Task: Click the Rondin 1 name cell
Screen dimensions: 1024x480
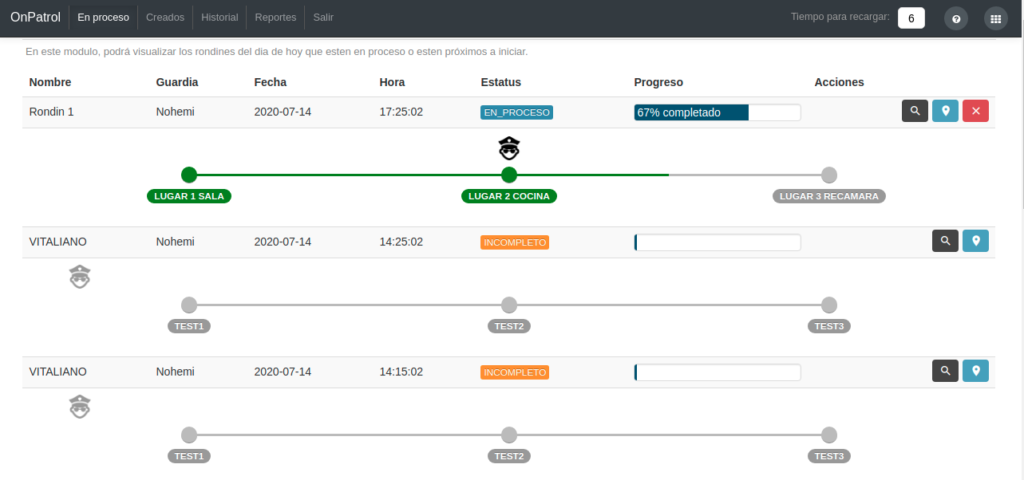Action: click(52, 112)
